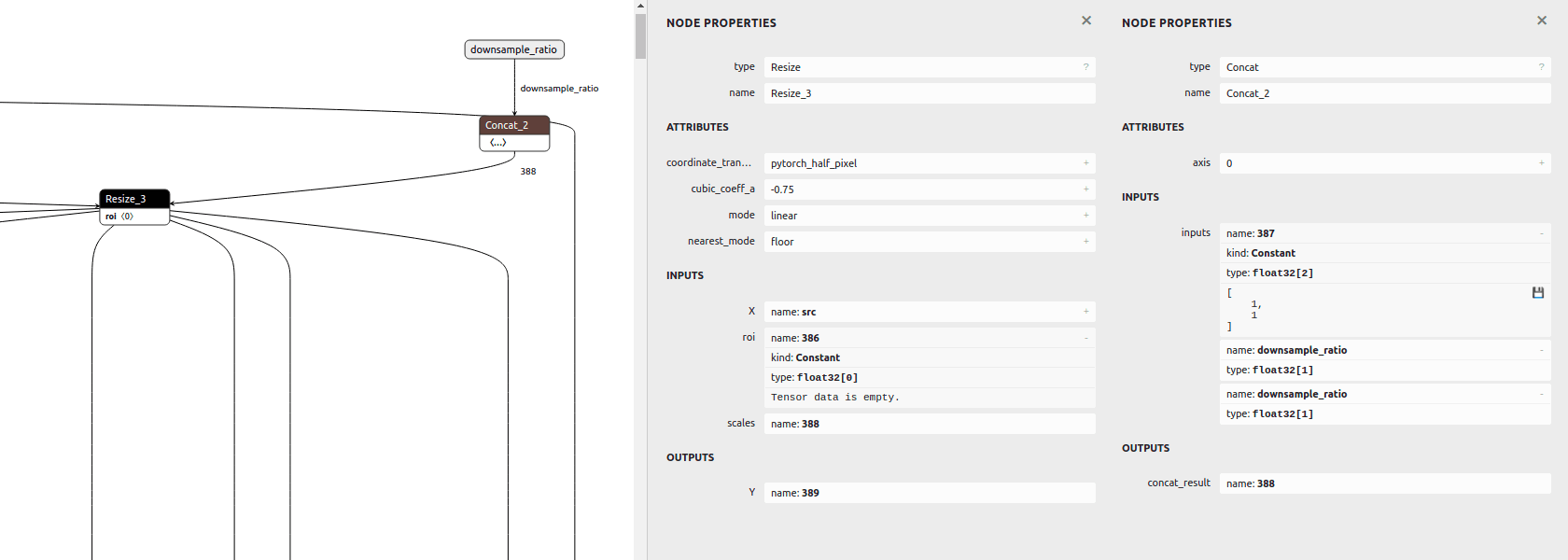Collapse the roi input 386 details
Image resolution: width=1568 pixels, height=560 pixels.
1085,338
